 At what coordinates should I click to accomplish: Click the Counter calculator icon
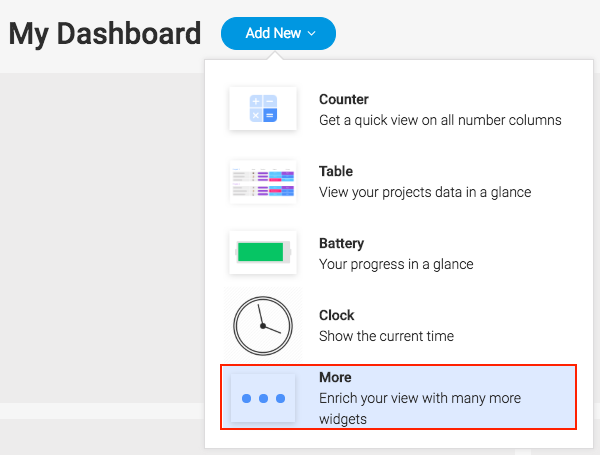click(x=263, y=109)
